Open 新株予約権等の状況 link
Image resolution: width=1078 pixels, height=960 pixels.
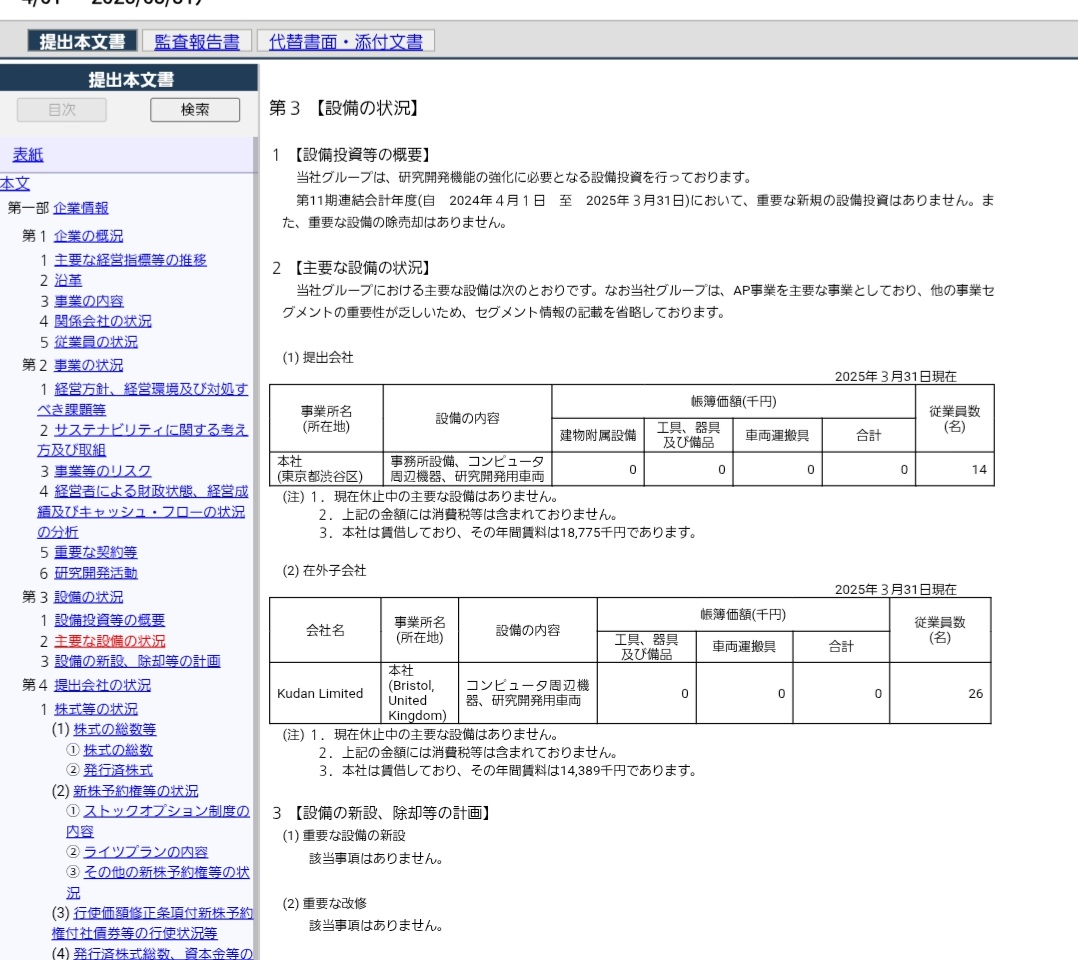tap(135, 791)
